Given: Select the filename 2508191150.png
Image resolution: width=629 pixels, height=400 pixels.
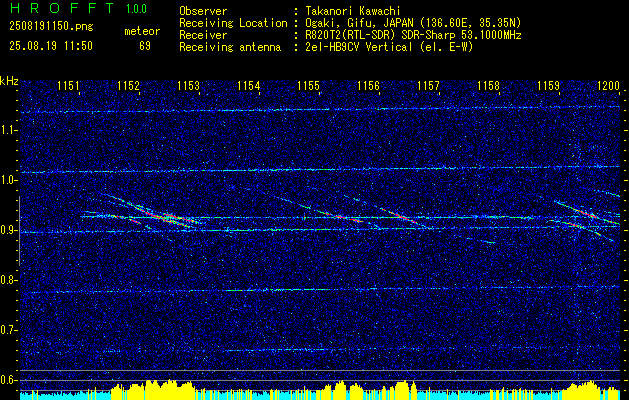Looking at the screenshot, I should tap(51, 27).
